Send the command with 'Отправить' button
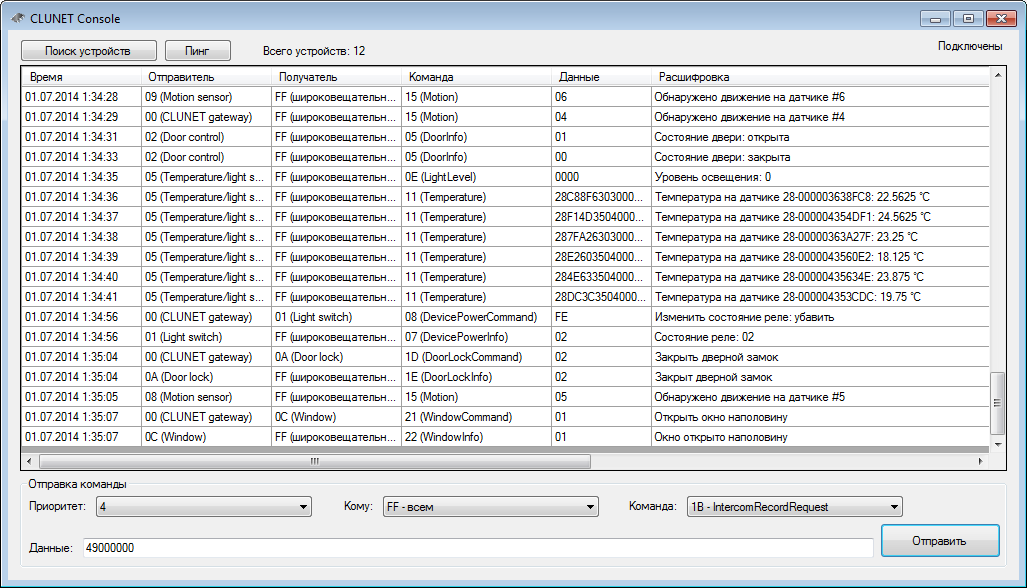 pyautogui.click(x=940, y=541)
